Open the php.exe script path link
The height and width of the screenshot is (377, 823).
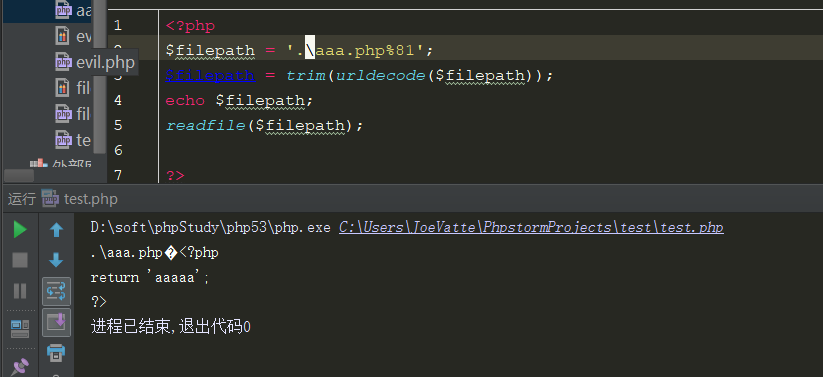(531, 227)
